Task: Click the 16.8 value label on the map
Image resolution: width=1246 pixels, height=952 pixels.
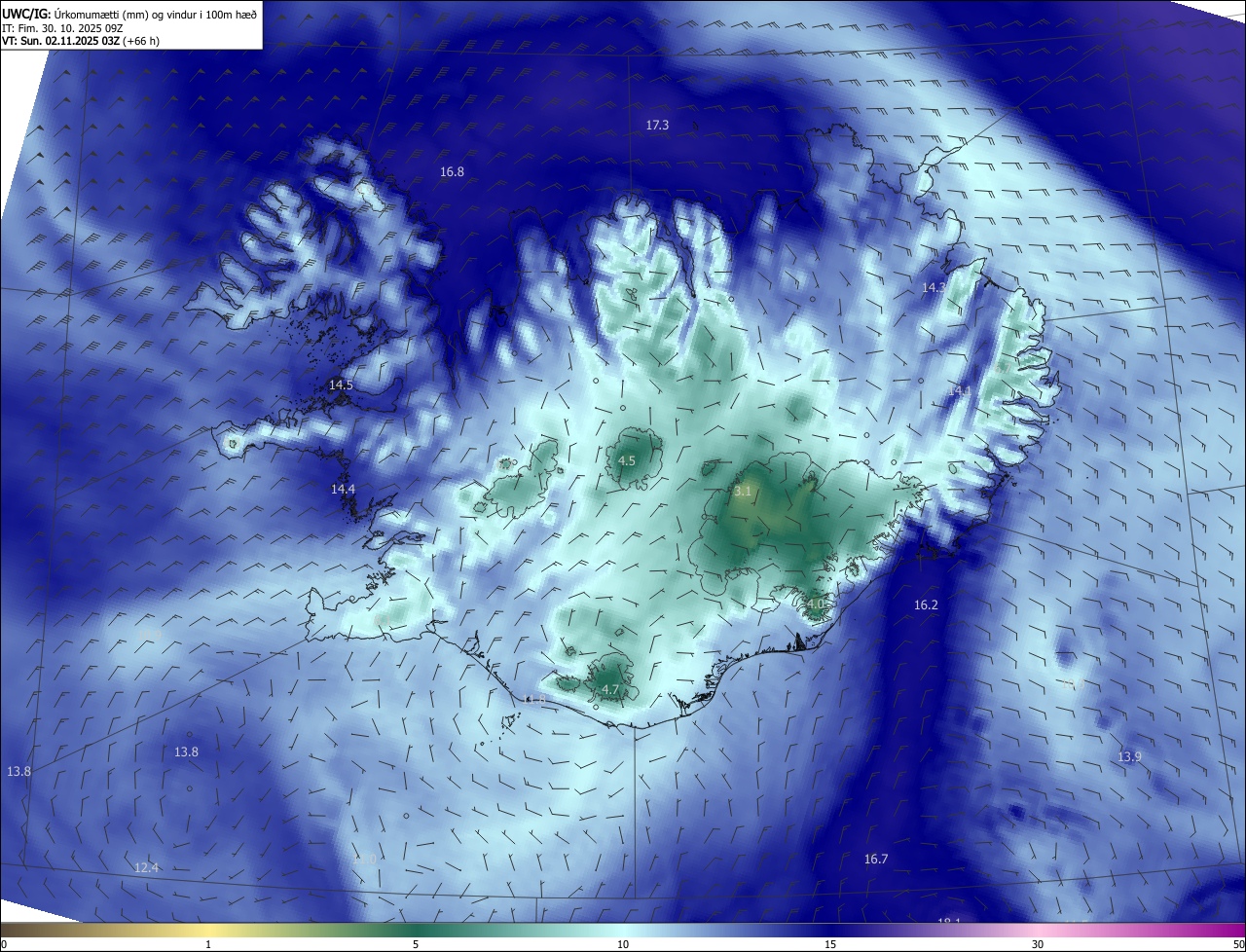Action: (x=452, y=171)
